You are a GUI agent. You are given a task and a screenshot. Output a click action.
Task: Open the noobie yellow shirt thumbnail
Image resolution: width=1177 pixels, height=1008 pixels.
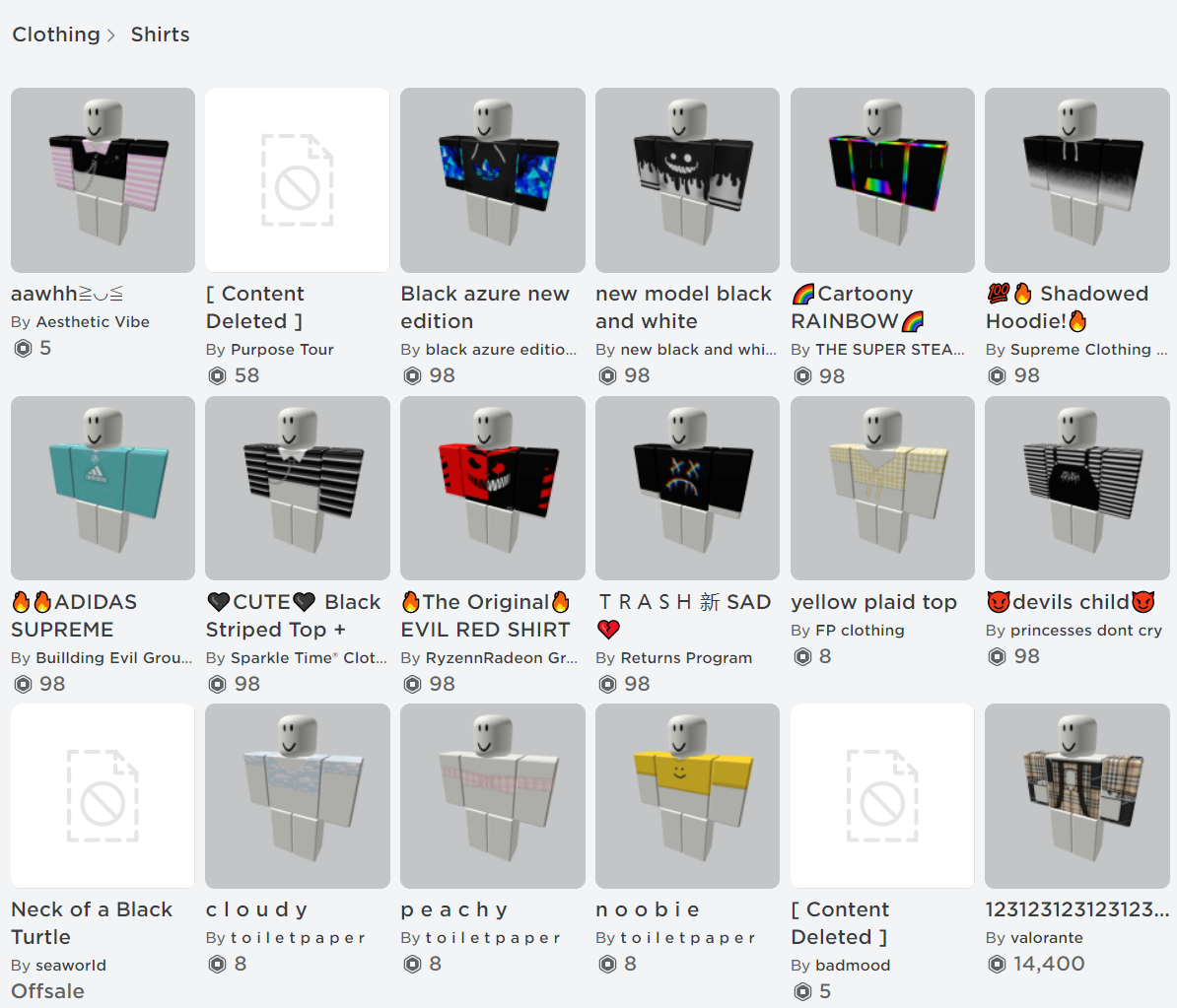click(x=688, y=795)
